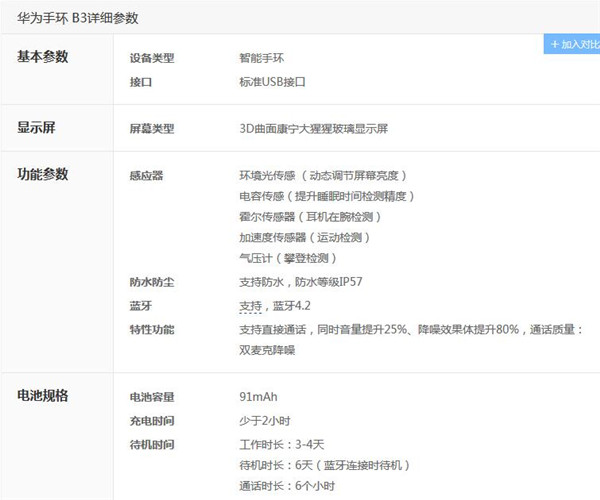
Task: Click the 屏幕类型 label
Action: tap(152, 129)
